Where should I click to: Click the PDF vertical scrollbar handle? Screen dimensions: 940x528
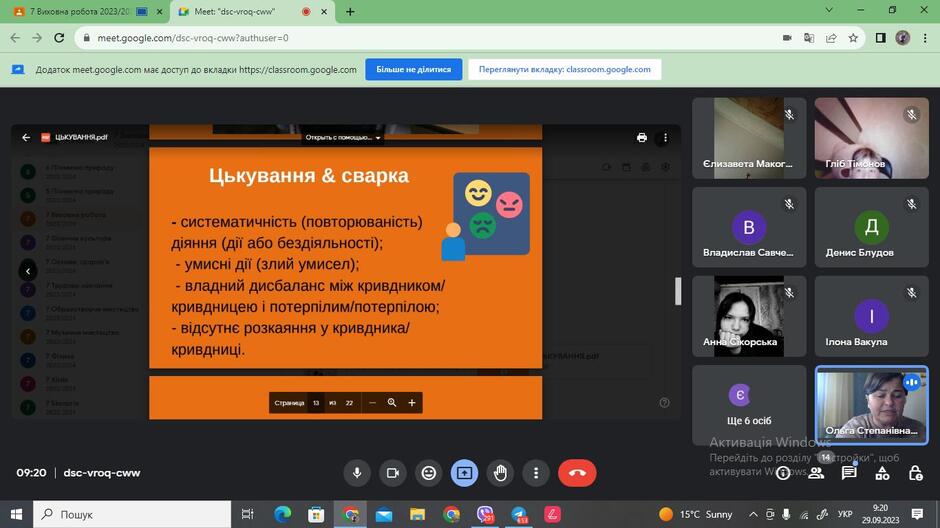(678, 291)
